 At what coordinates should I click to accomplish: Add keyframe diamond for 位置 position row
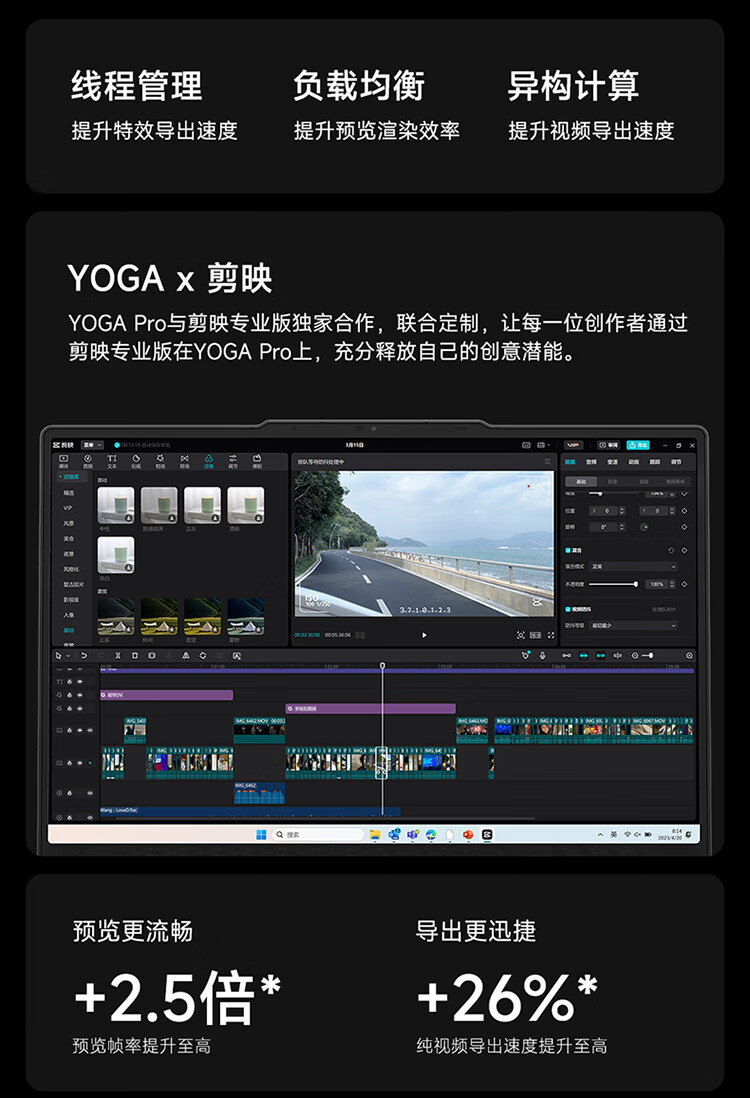click(684, 510)
